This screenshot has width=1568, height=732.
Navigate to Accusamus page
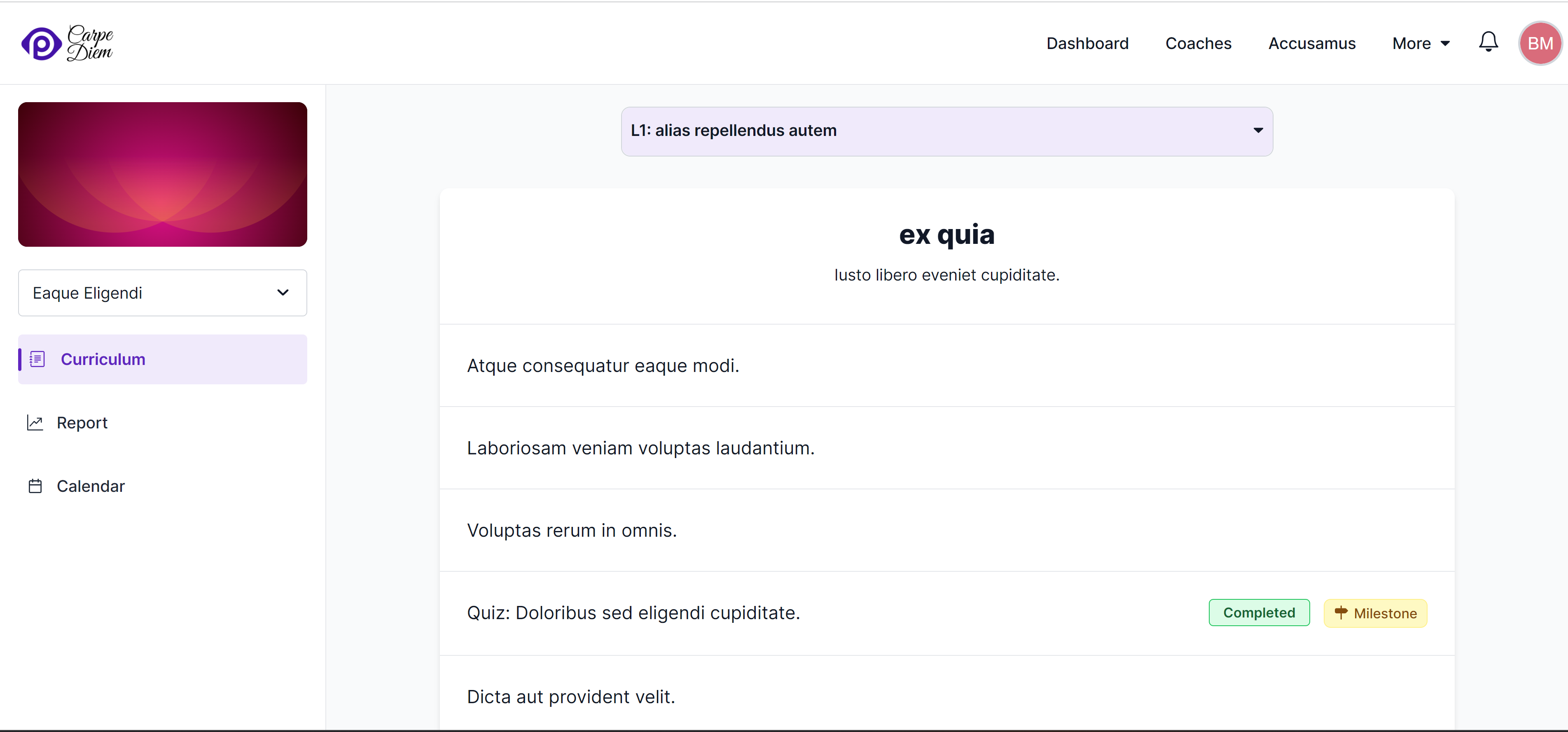click(1312, 44)
